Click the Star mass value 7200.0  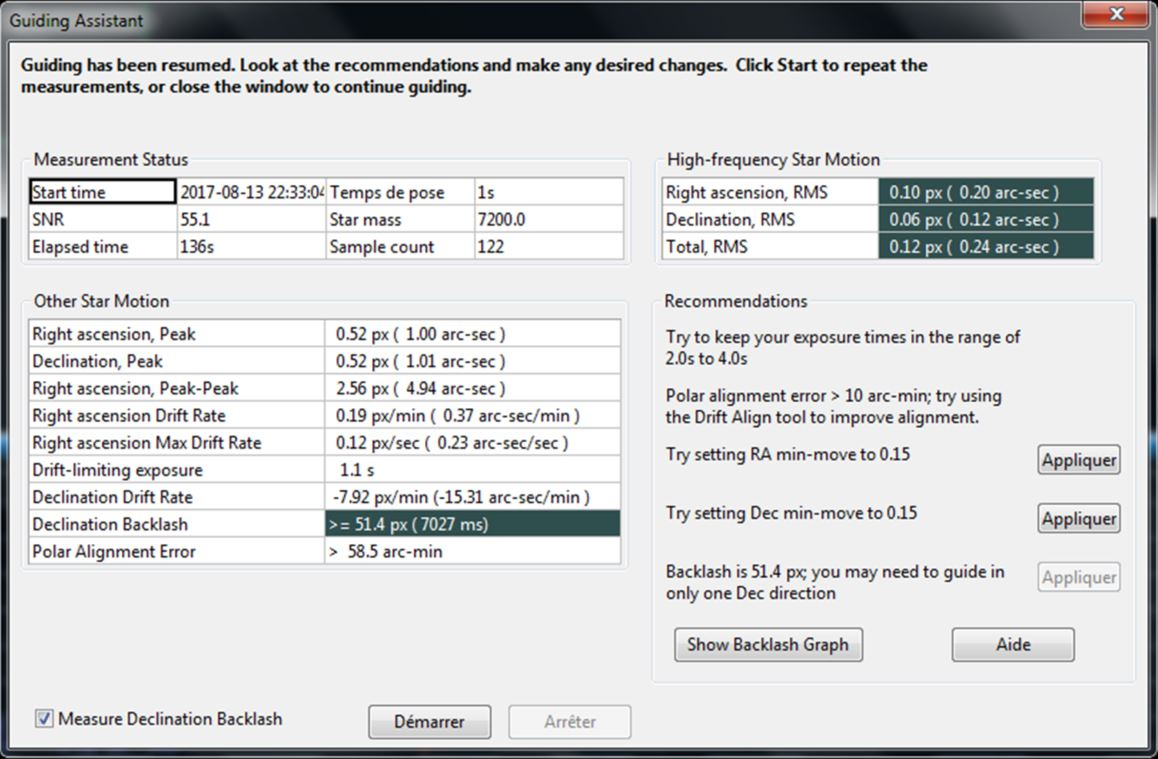[x=549, y=219]
